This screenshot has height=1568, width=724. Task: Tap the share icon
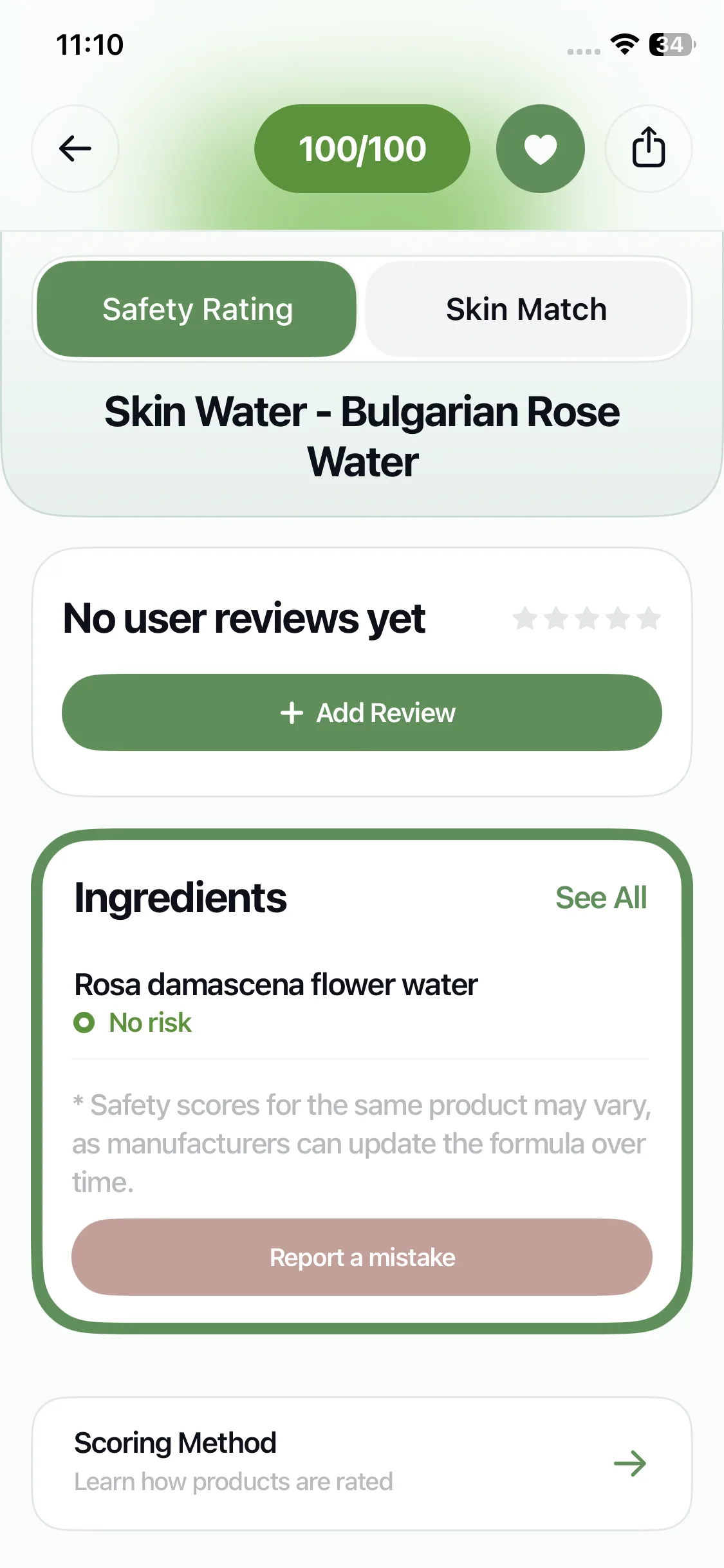[648, 149]
